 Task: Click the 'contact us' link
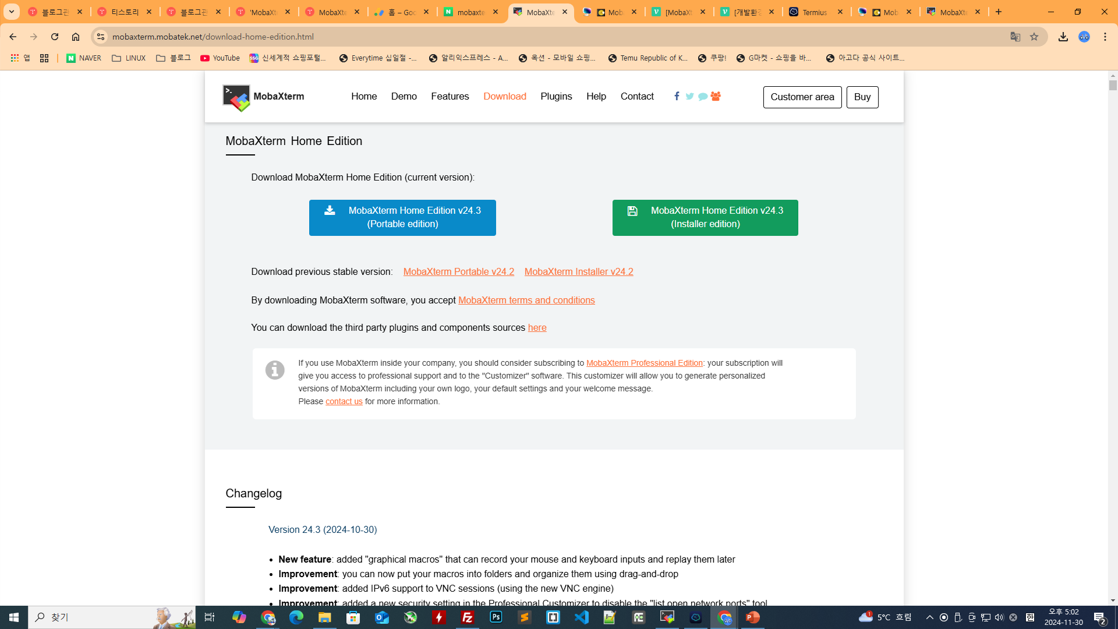coord(344,402)
